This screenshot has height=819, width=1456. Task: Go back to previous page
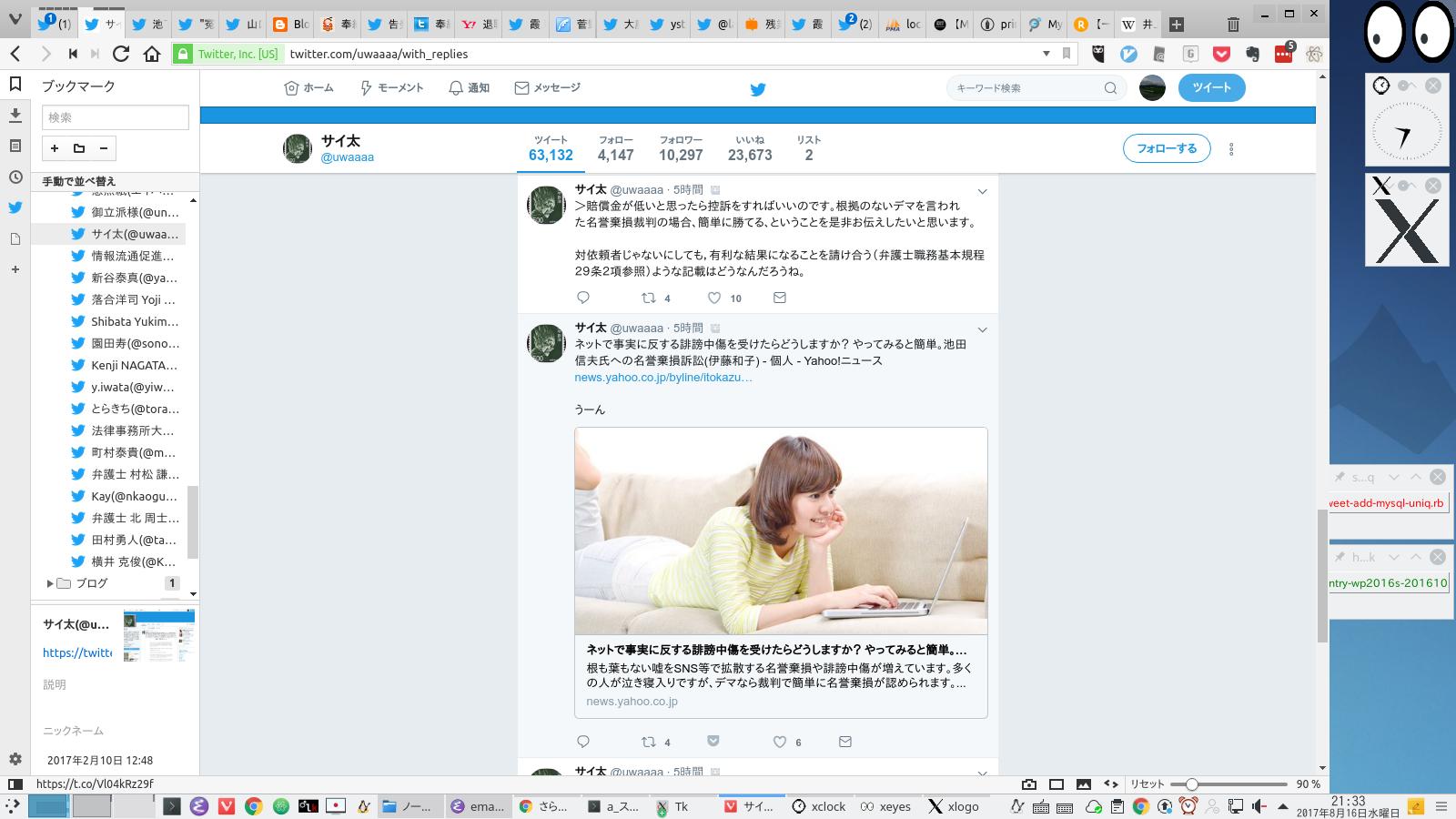17,54
